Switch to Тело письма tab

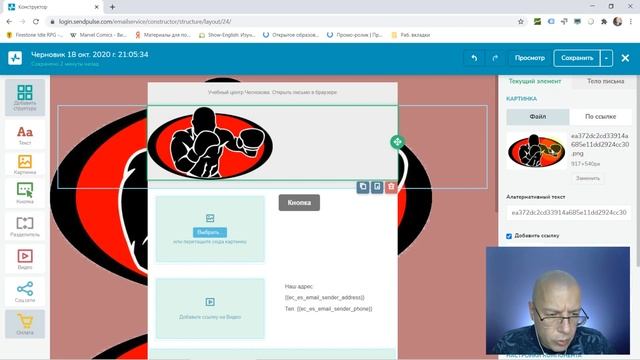[x=605, y=81]
